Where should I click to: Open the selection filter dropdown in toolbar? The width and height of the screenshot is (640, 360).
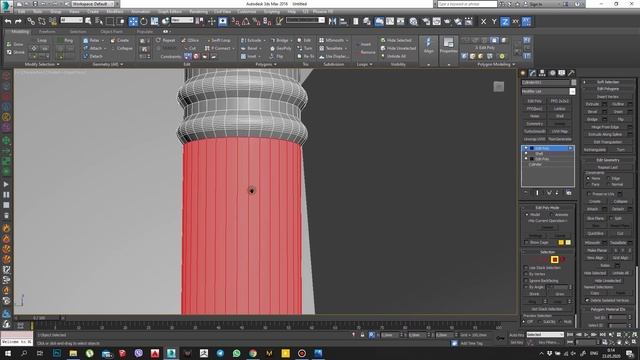coord(71,20)
